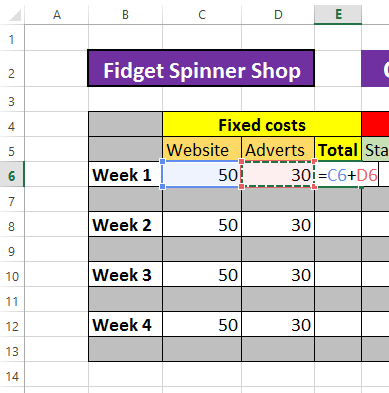Select column C header
Screen dimensions: 389x393
point(202,15)
